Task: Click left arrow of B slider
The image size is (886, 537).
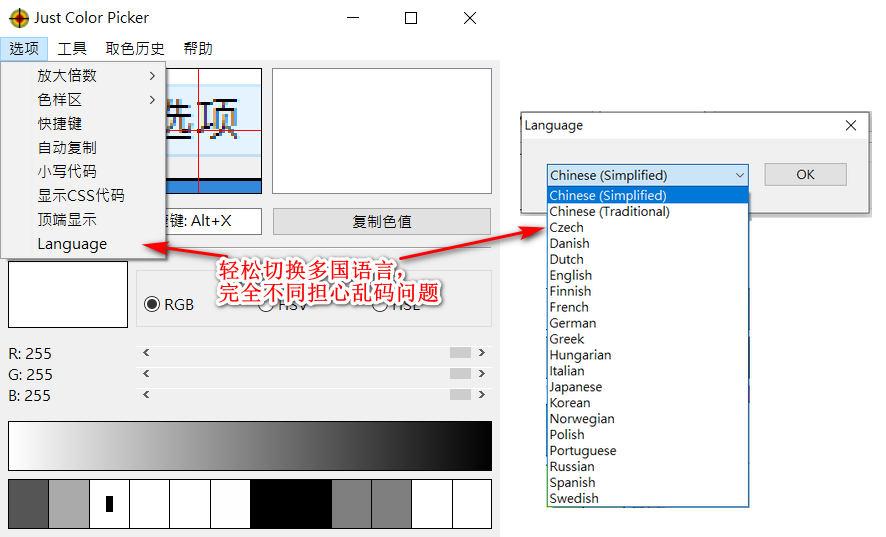Action: (x=146, y=395)
